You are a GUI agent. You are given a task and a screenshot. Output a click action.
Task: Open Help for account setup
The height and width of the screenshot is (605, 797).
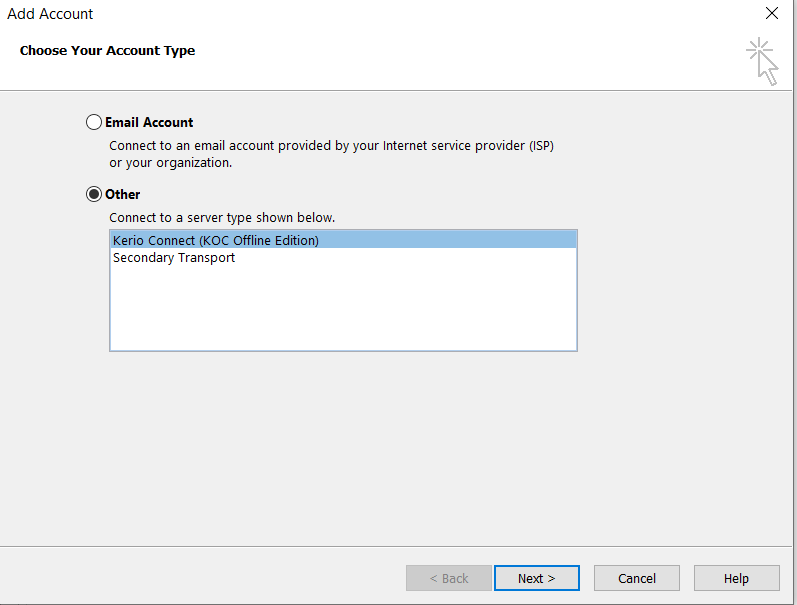click(737, 578)
